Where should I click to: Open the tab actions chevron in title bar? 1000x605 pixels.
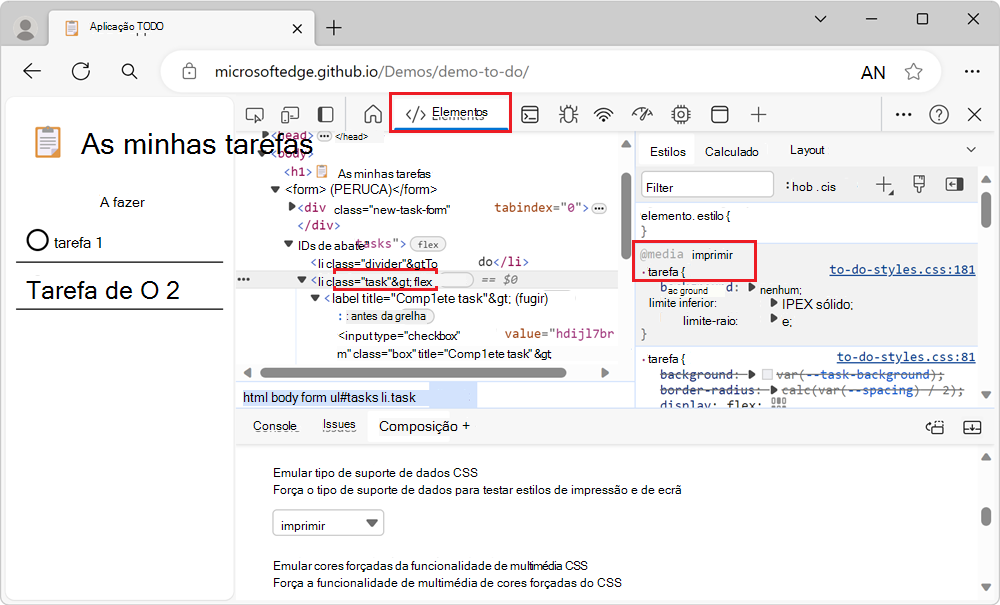[x=821, y=19]
